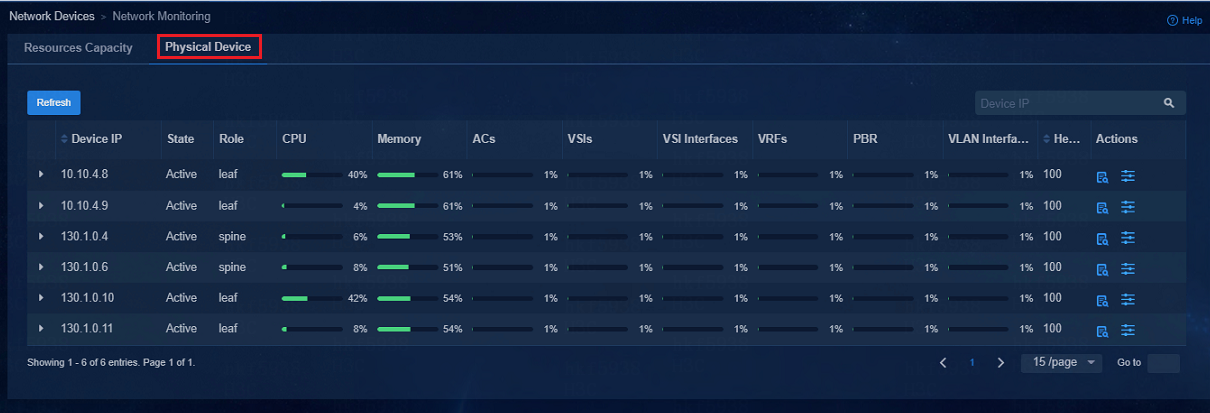
Task: Click sliders icon for device 130.1.0.6
Action: click(x=1128, y=268)
